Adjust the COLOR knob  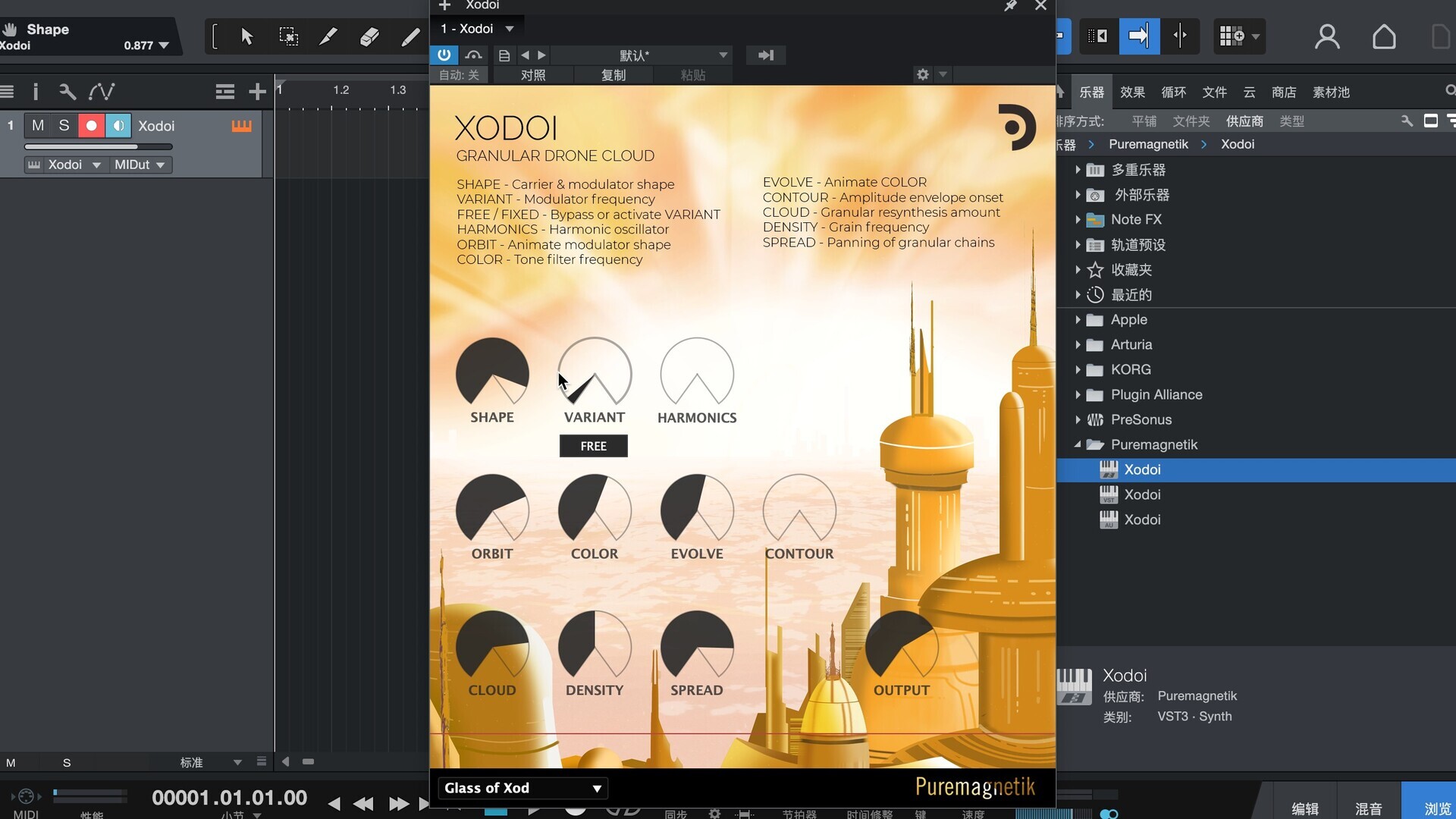[595, 510]
